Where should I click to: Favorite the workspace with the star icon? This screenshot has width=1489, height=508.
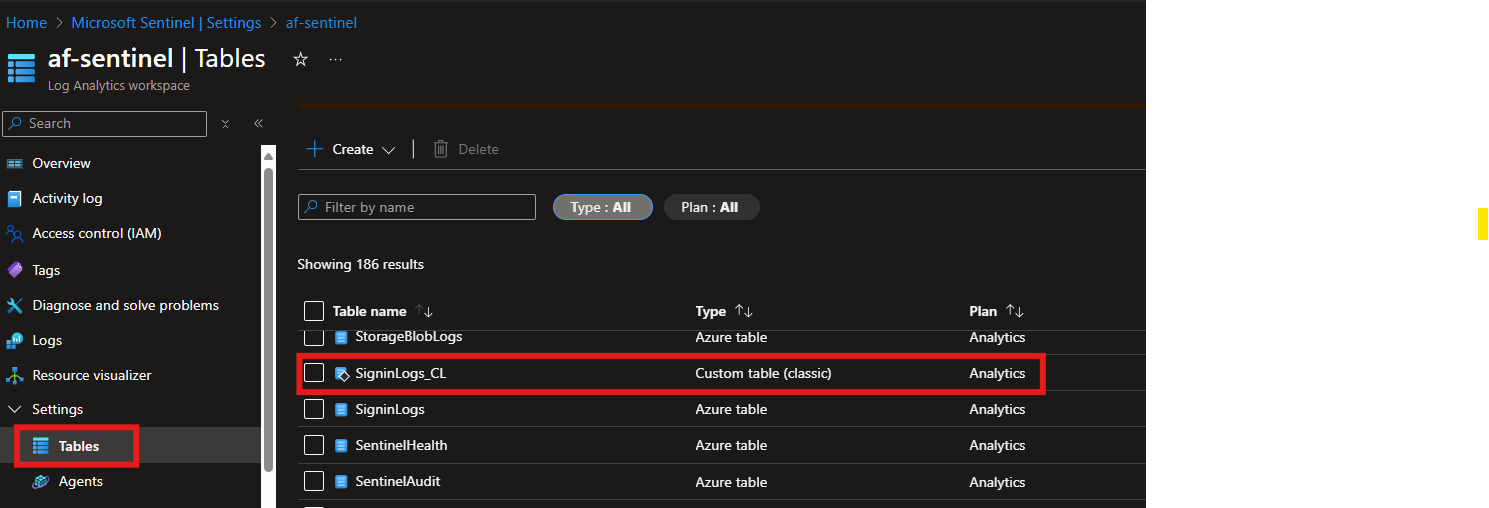300,59
